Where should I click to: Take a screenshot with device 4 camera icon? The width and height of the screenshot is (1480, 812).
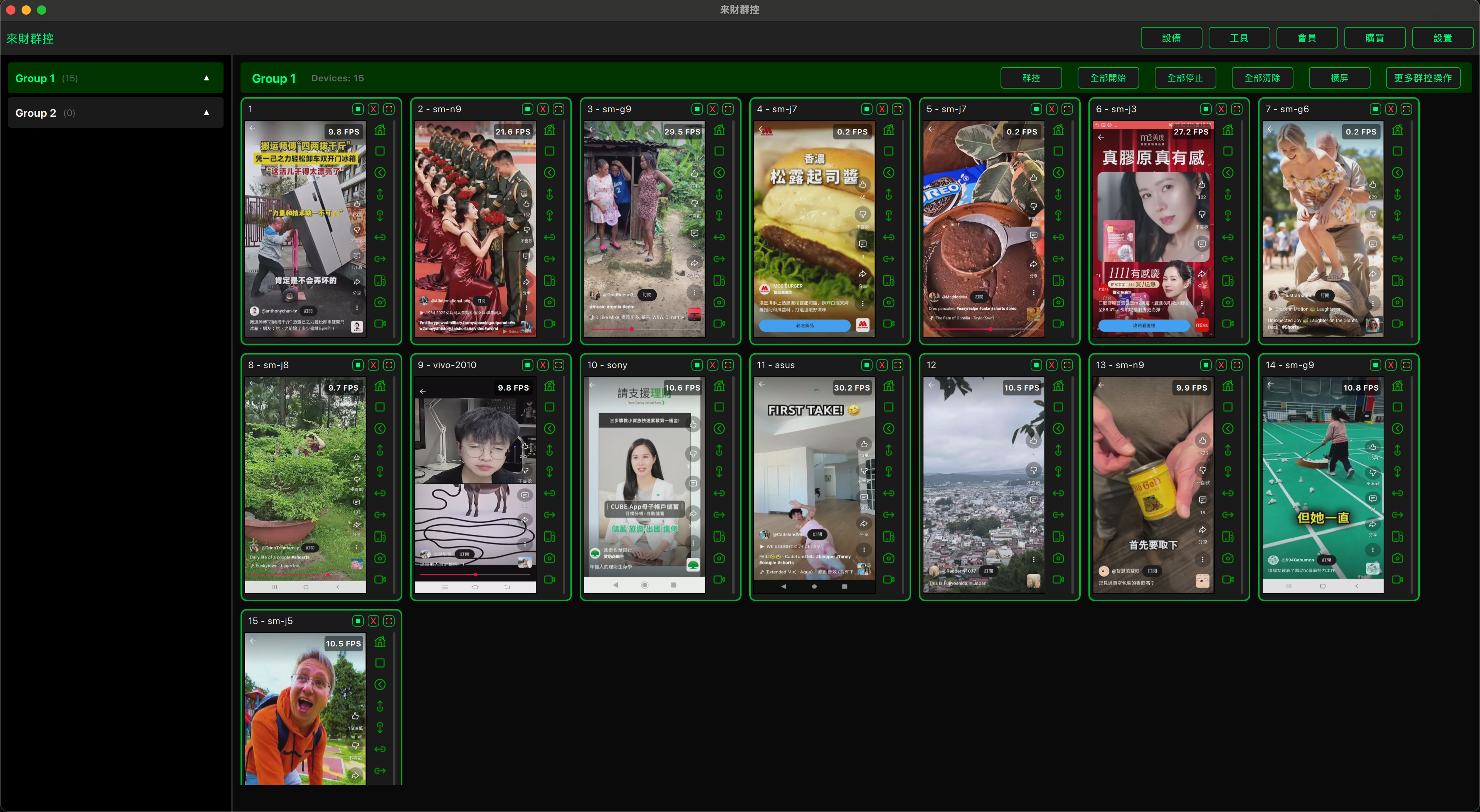click(888, 302)
